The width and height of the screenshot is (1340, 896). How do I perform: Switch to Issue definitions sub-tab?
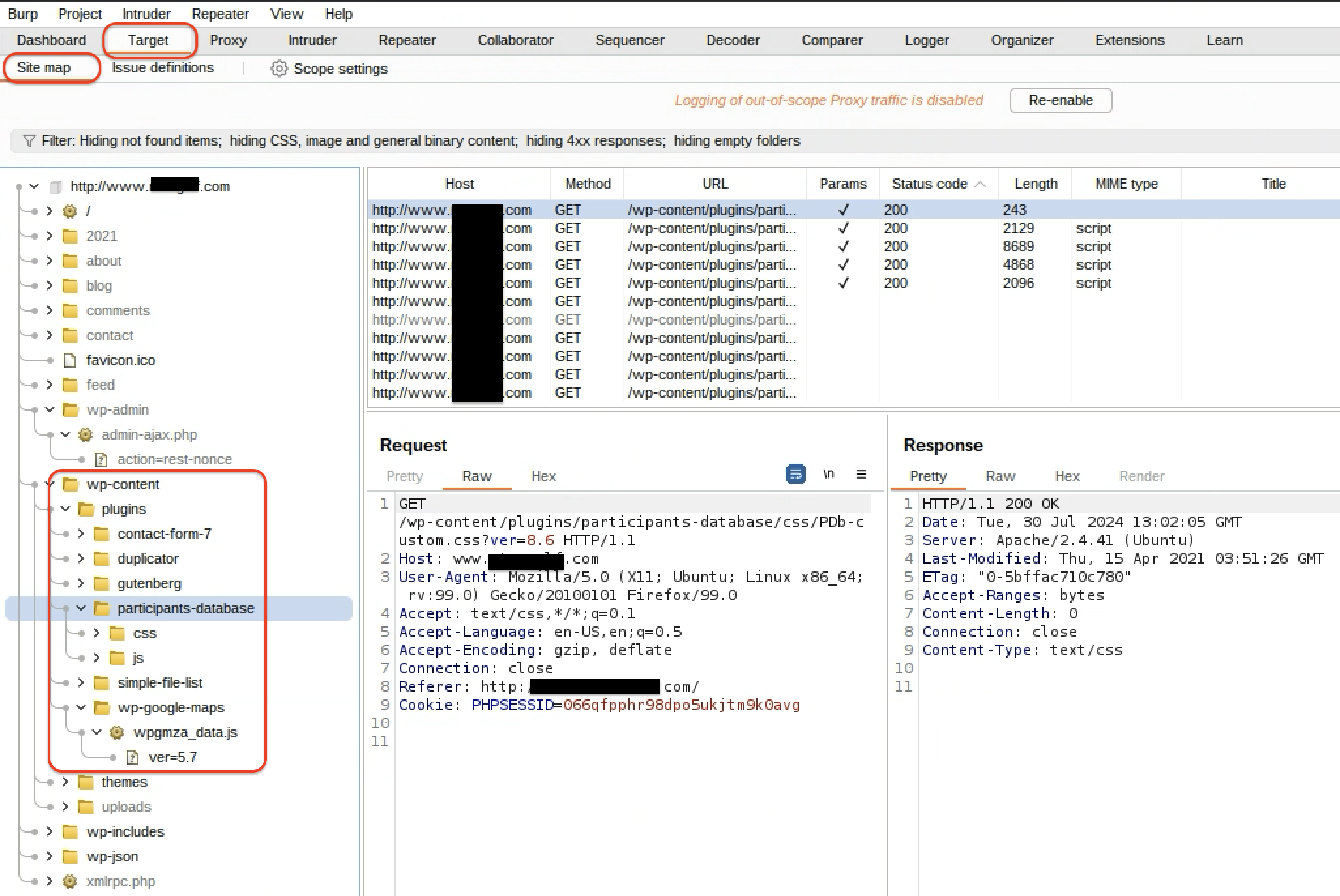163,68
